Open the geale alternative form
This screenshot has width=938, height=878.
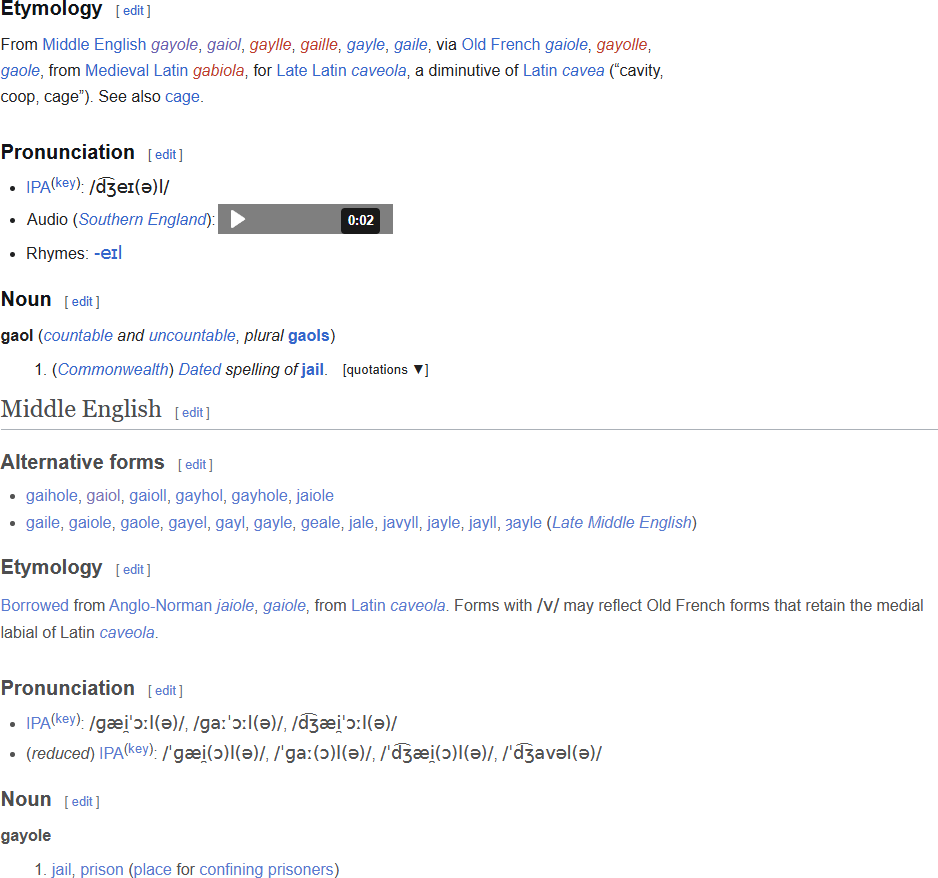click(x=320, y=523)
